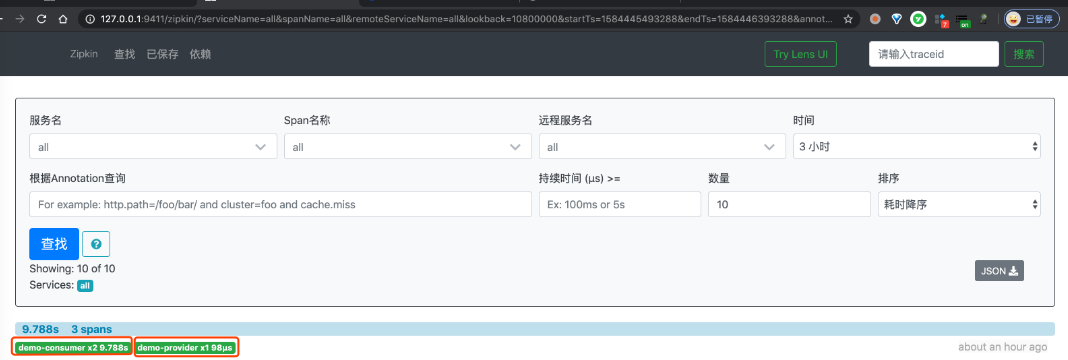Focus the 根据Annotation查询 input field
The image size is (1068, 360).
(x=280, y=204)
